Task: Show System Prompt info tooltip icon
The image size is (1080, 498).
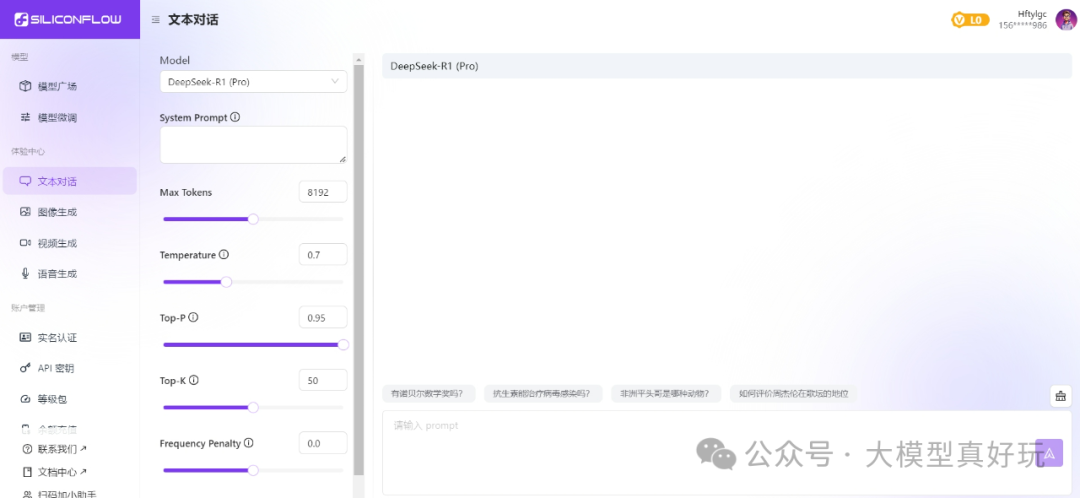Action: 235,117
